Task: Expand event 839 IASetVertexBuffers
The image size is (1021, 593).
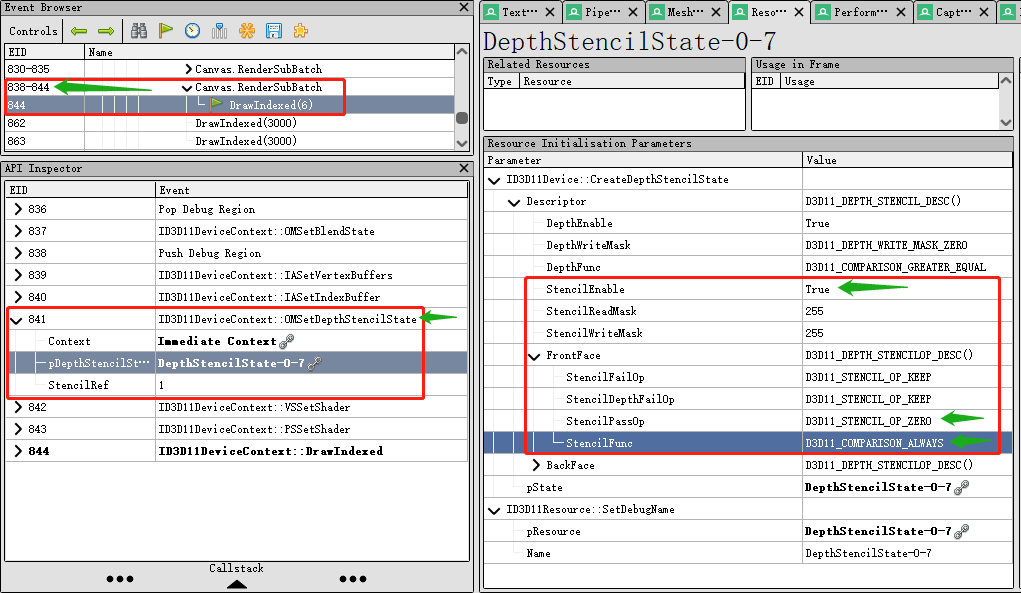Action: point(18,275)
